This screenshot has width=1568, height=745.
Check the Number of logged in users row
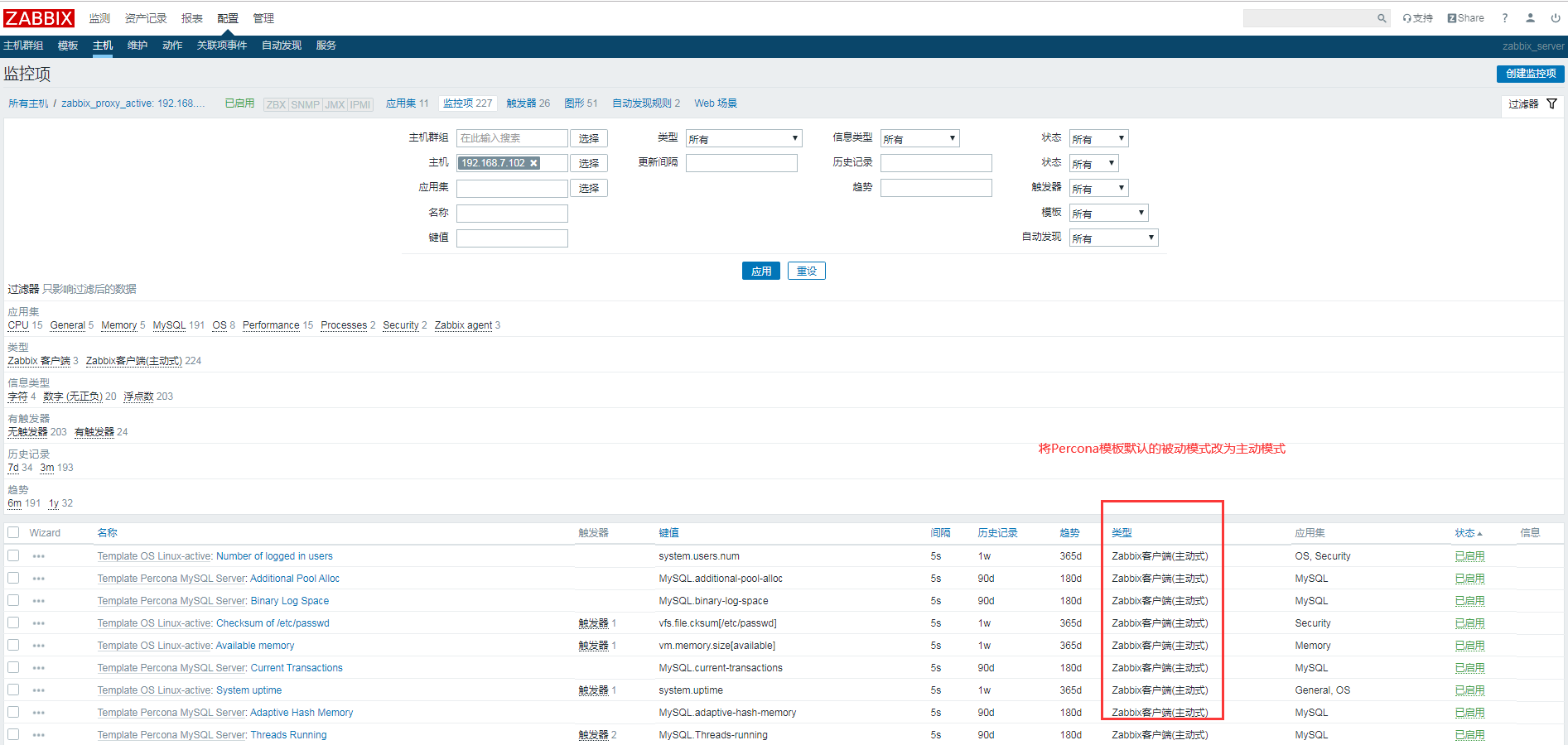(13, 555)
